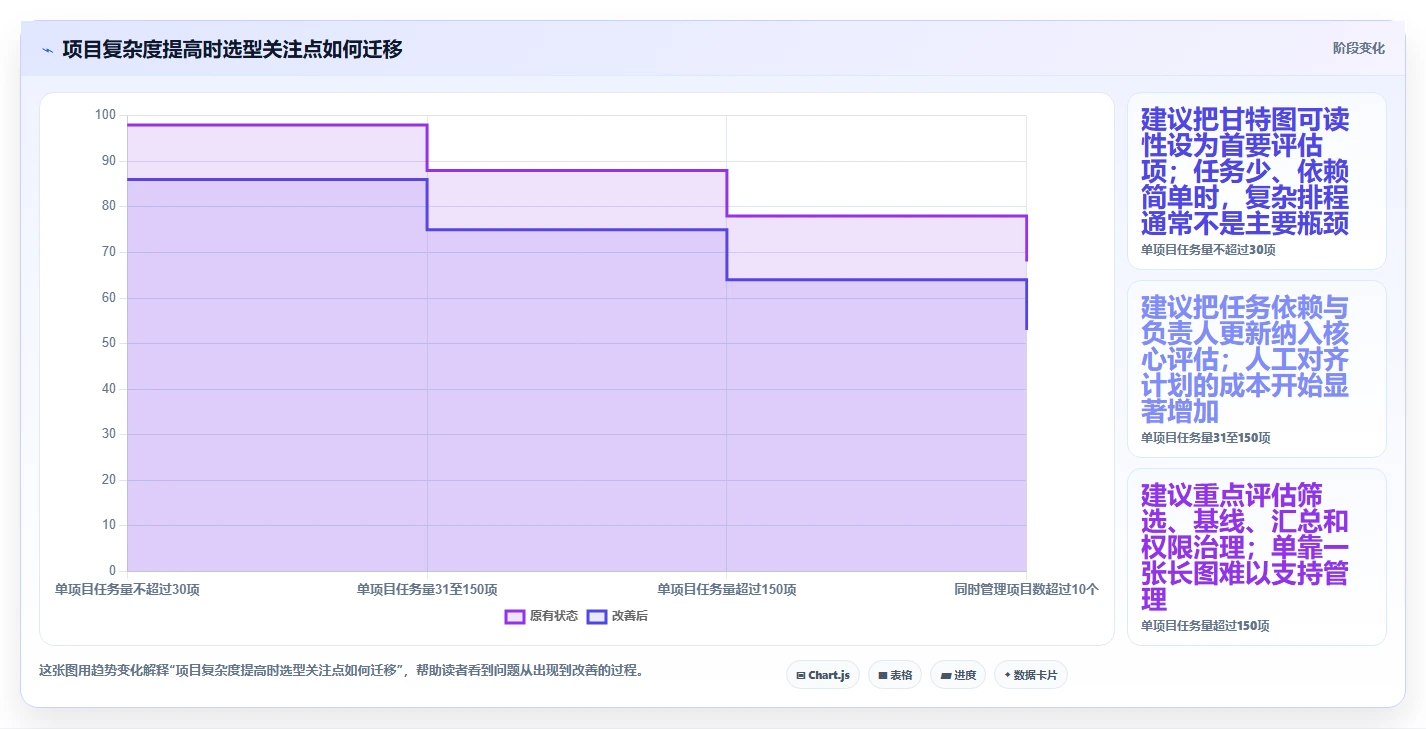
Task: Click x-axis label 单项目任务量超过150项
Action: point(726,590)
